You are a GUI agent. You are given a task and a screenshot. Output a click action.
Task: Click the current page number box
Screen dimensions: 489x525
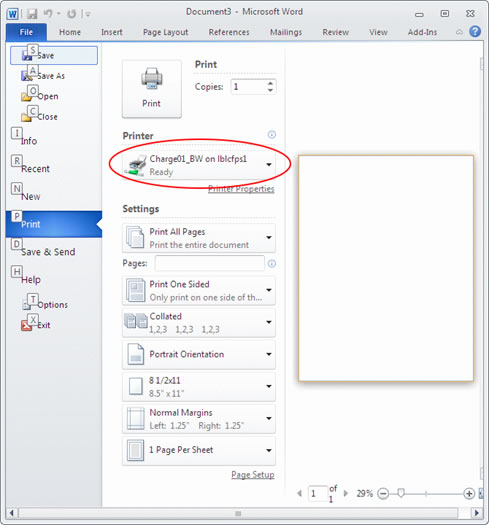pyautogui.click(x=317, y=494)
